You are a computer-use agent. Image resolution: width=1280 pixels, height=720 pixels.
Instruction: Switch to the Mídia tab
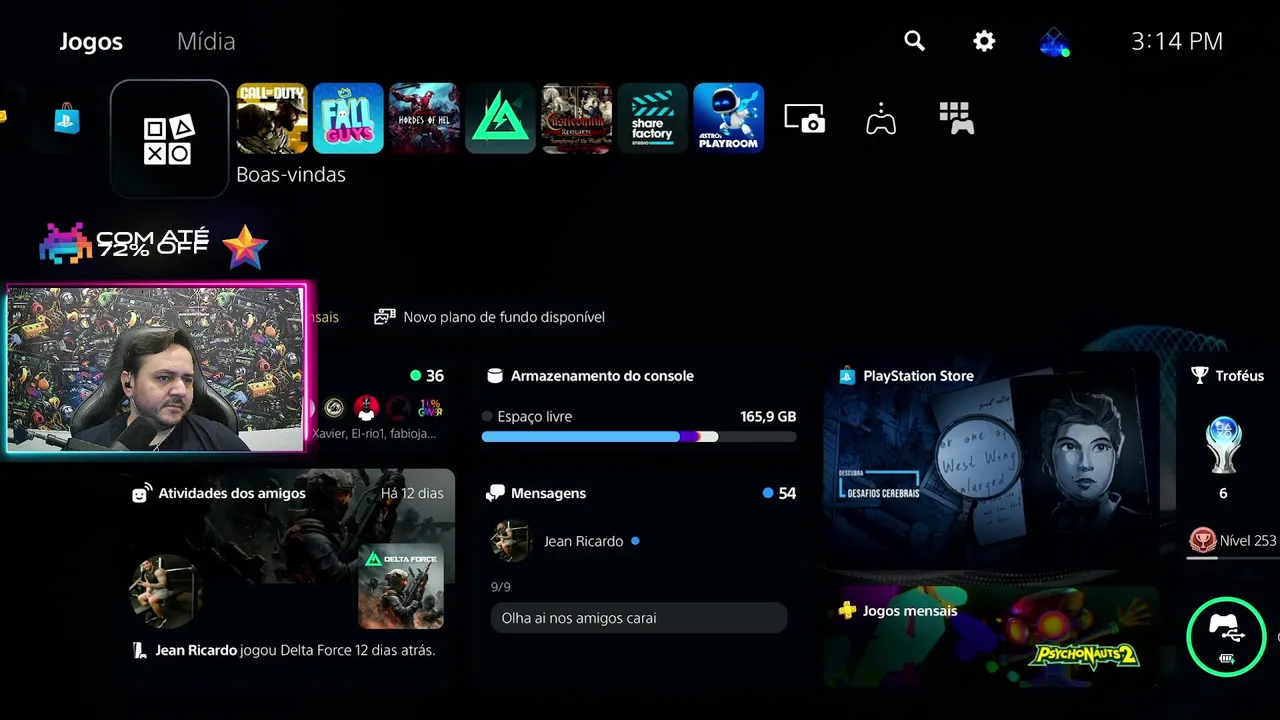[206, 41]
